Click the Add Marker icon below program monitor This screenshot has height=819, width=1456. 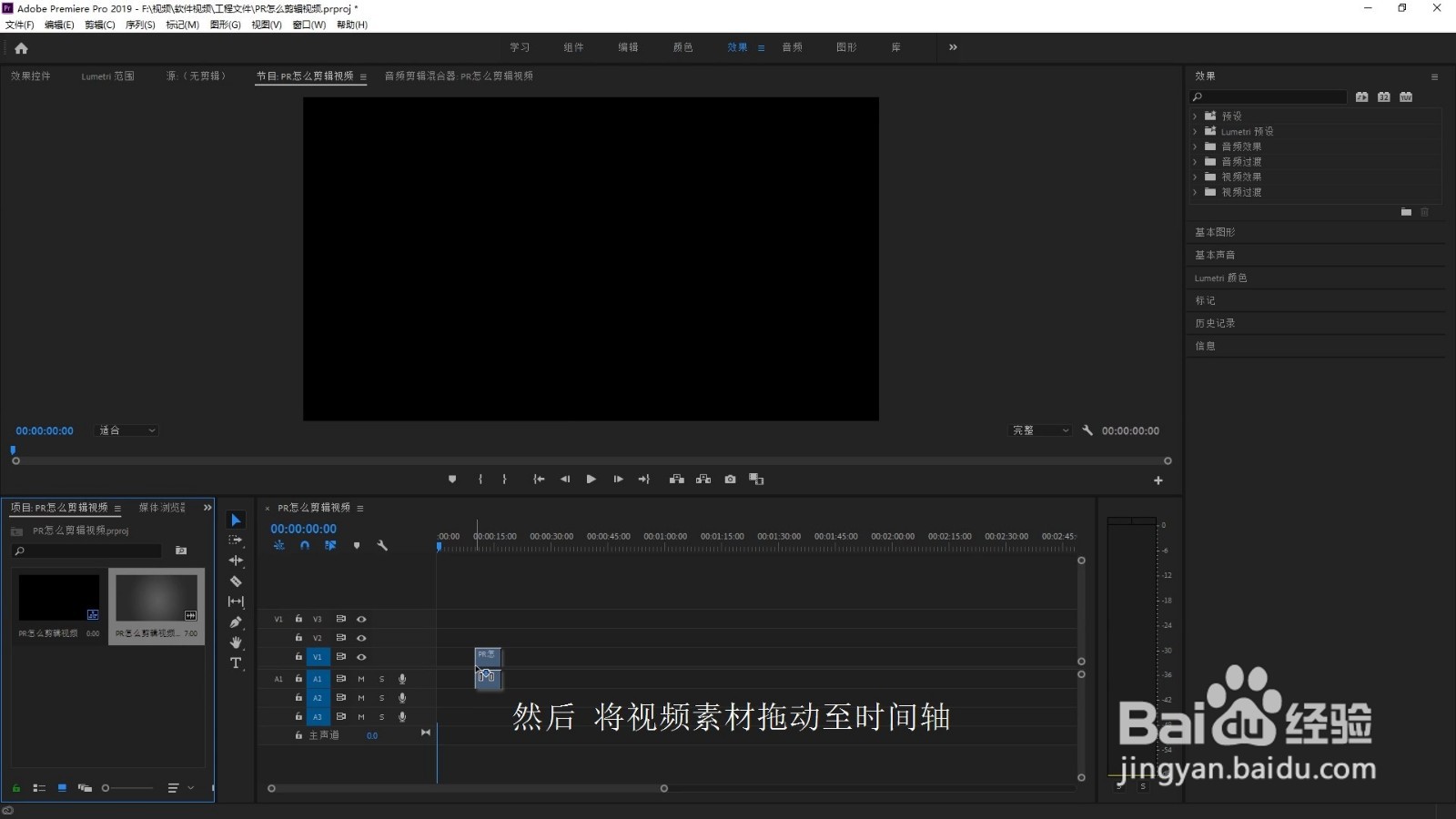pyautogui.click(x=452, y=479)
